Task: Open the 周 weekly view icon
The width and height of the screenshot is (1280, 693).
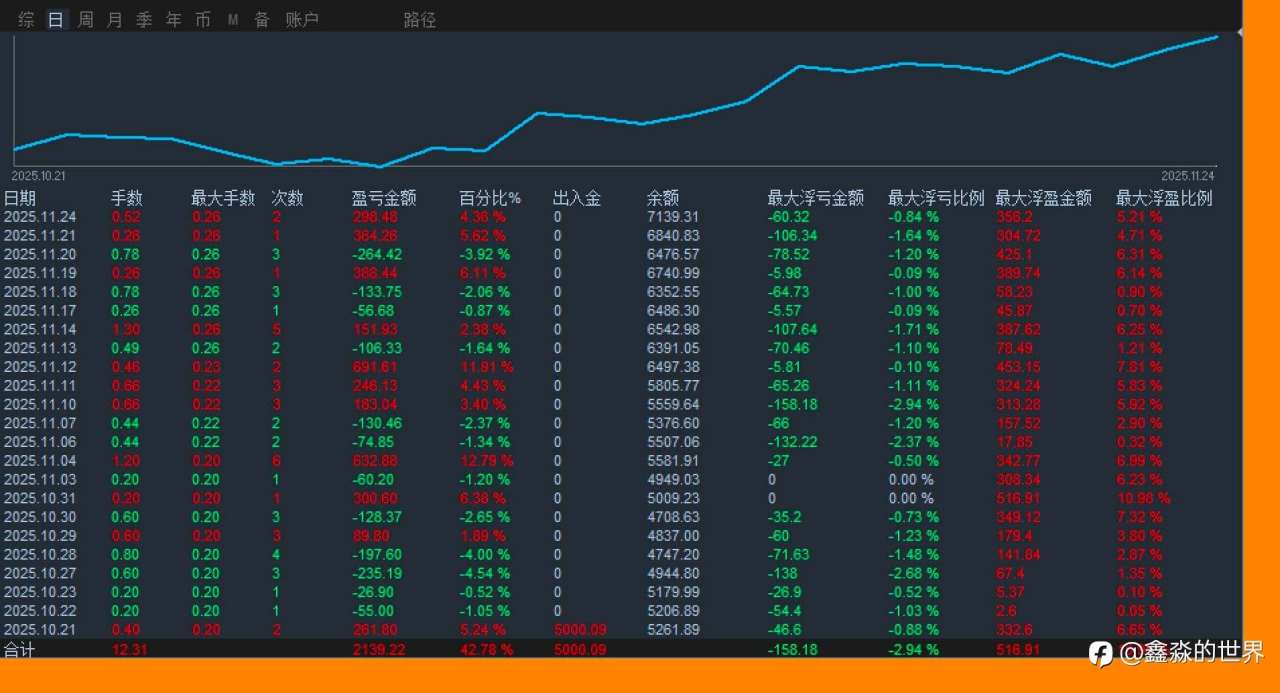Action: pyautogui.click(x=84, y=18)
